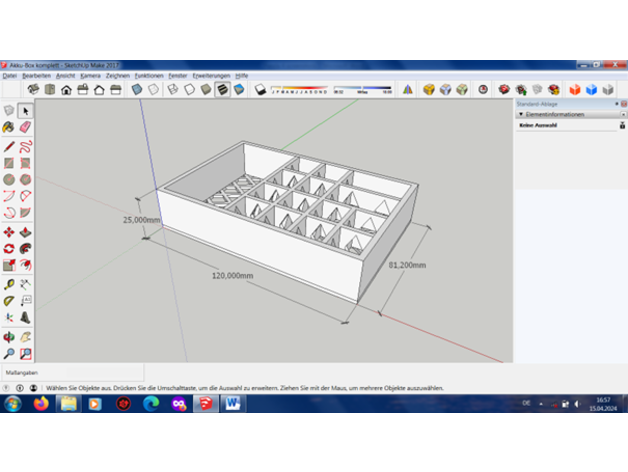Screen dimensions: 628x472
Task: Open Firefox from the taskbar
Action: pyautogui.click(x=41, y=403)
